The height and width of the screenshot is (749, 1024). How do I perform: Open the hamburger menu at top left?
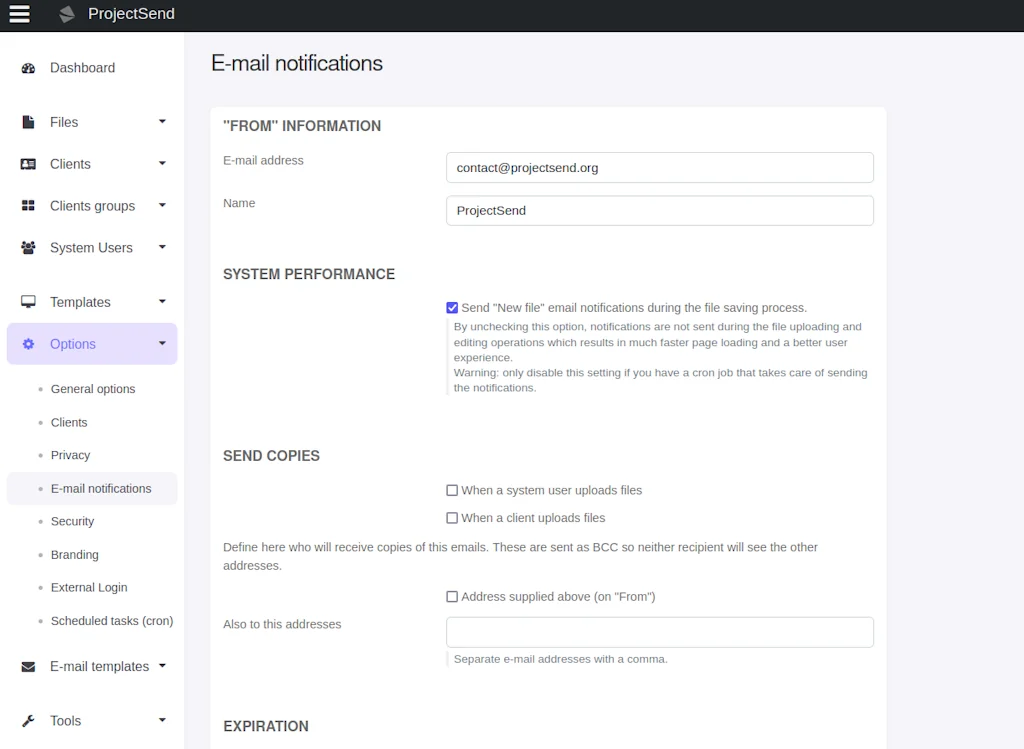19,14
